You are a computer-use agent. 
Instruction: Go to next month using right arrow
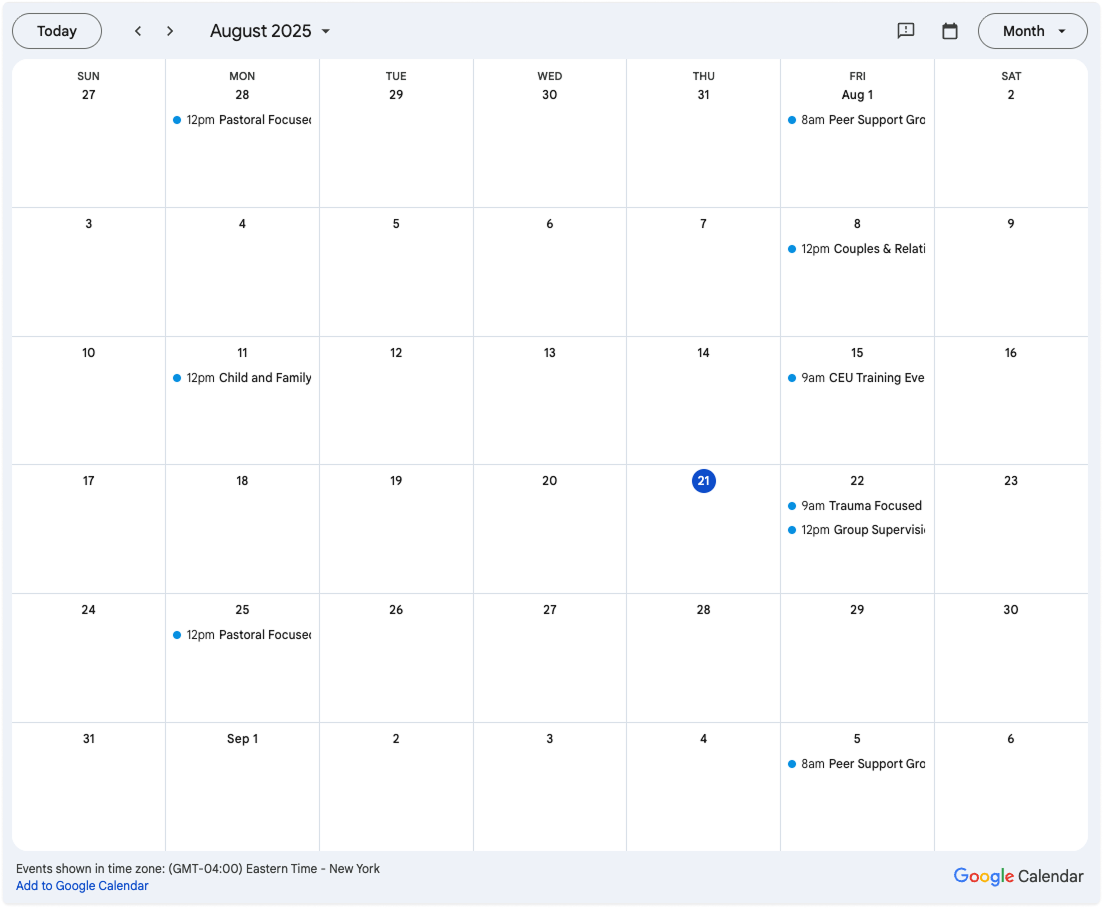(170, 31)
